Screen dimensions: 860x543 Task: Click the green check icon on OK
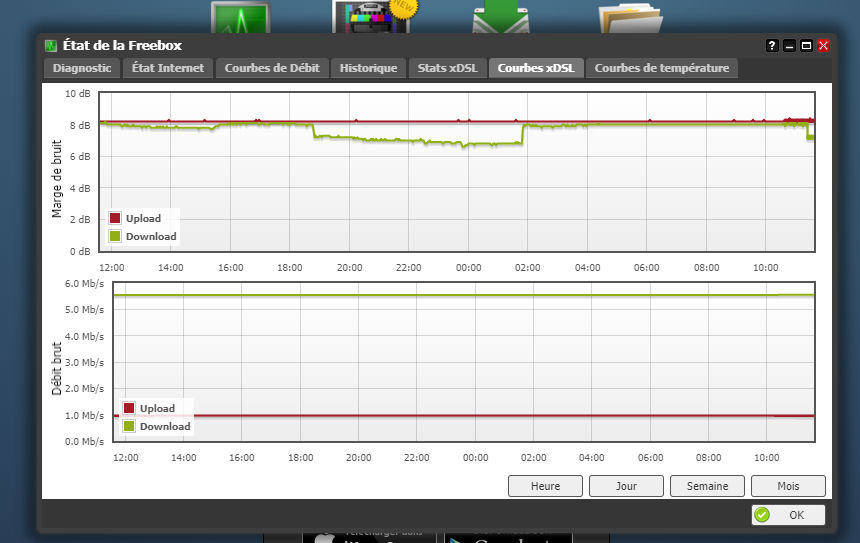pyautogui.click(x=762, y=515)
